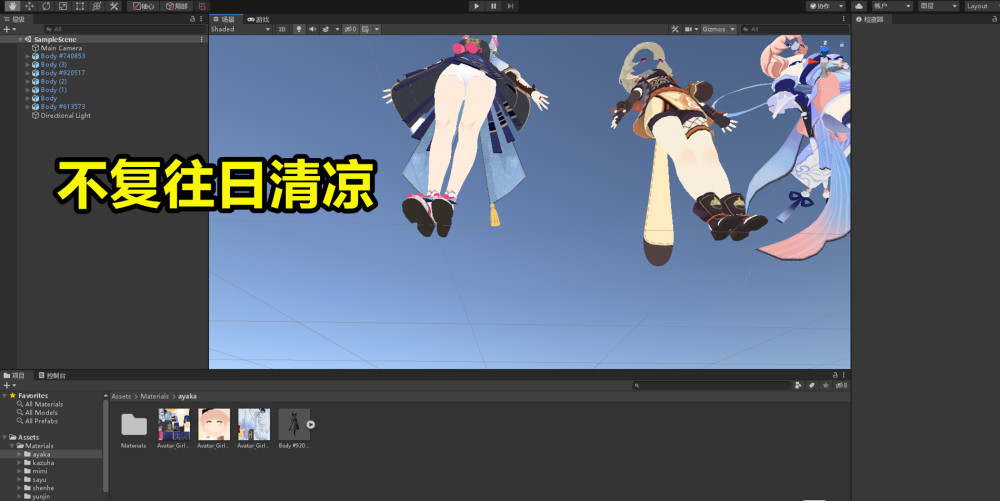1000x501 pixels.
Task: Expand Body (3) in the Hierarchy
Action: (27, 64)
